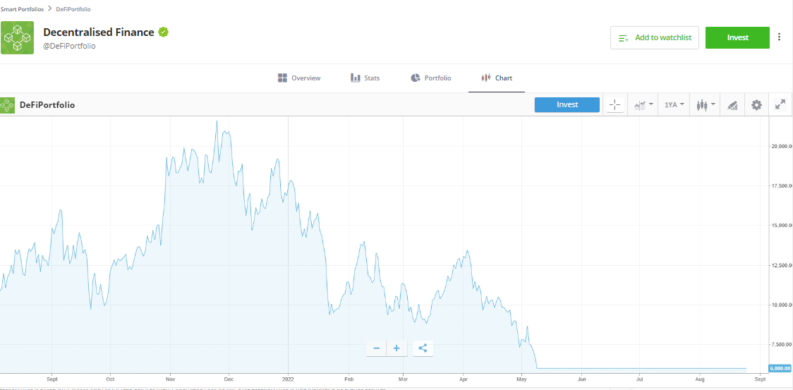This screenshot has height=390, width=793.
Task: Click the small DeFiPortfolio chart logo
Action: click(8, 105)
